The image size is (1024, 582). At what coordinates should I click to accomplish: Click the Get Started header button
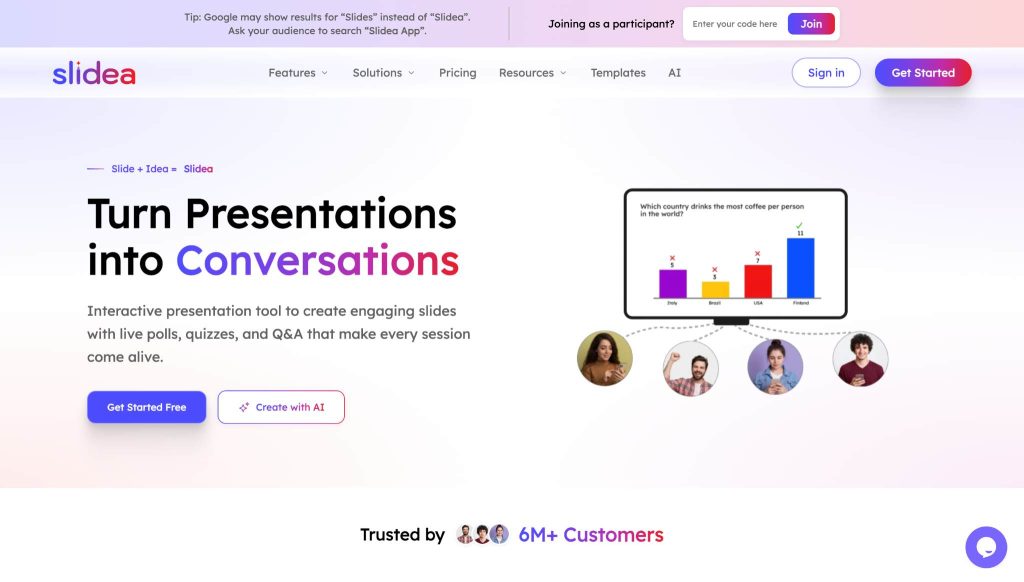923,73
